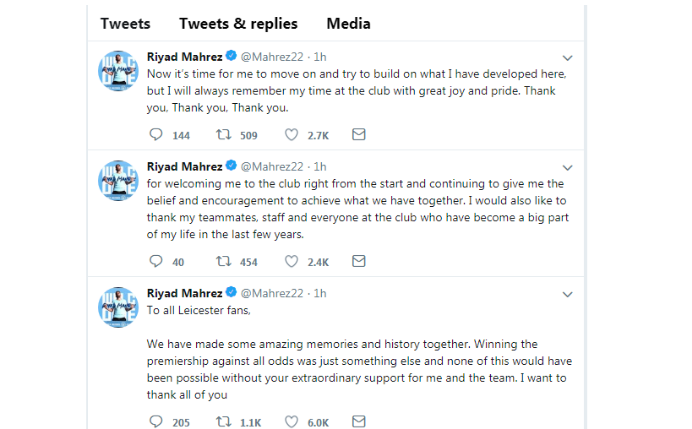692x429 pixels.
Task: Reply to the "Now it's time" tweet
Action: pyautogui.click(x=155, y=134)
